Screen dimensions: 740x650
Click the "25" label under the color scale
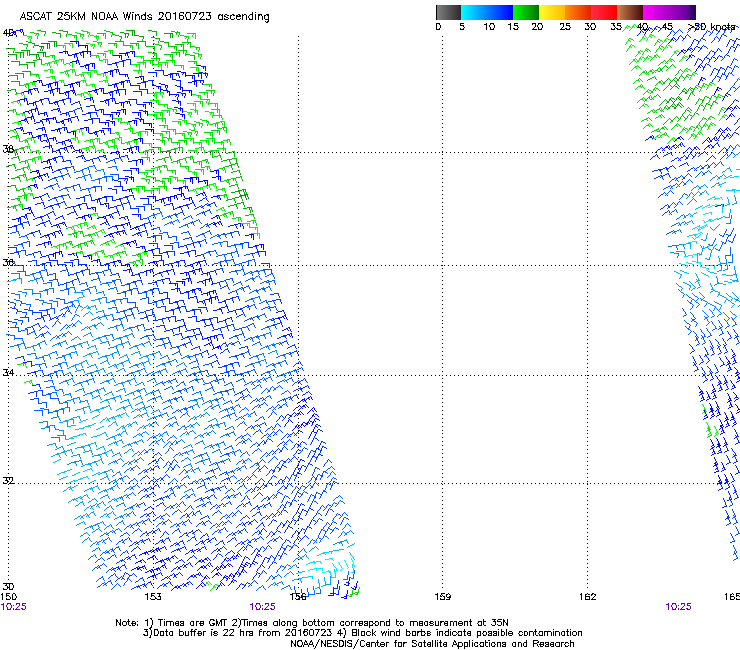click(565, 27)
